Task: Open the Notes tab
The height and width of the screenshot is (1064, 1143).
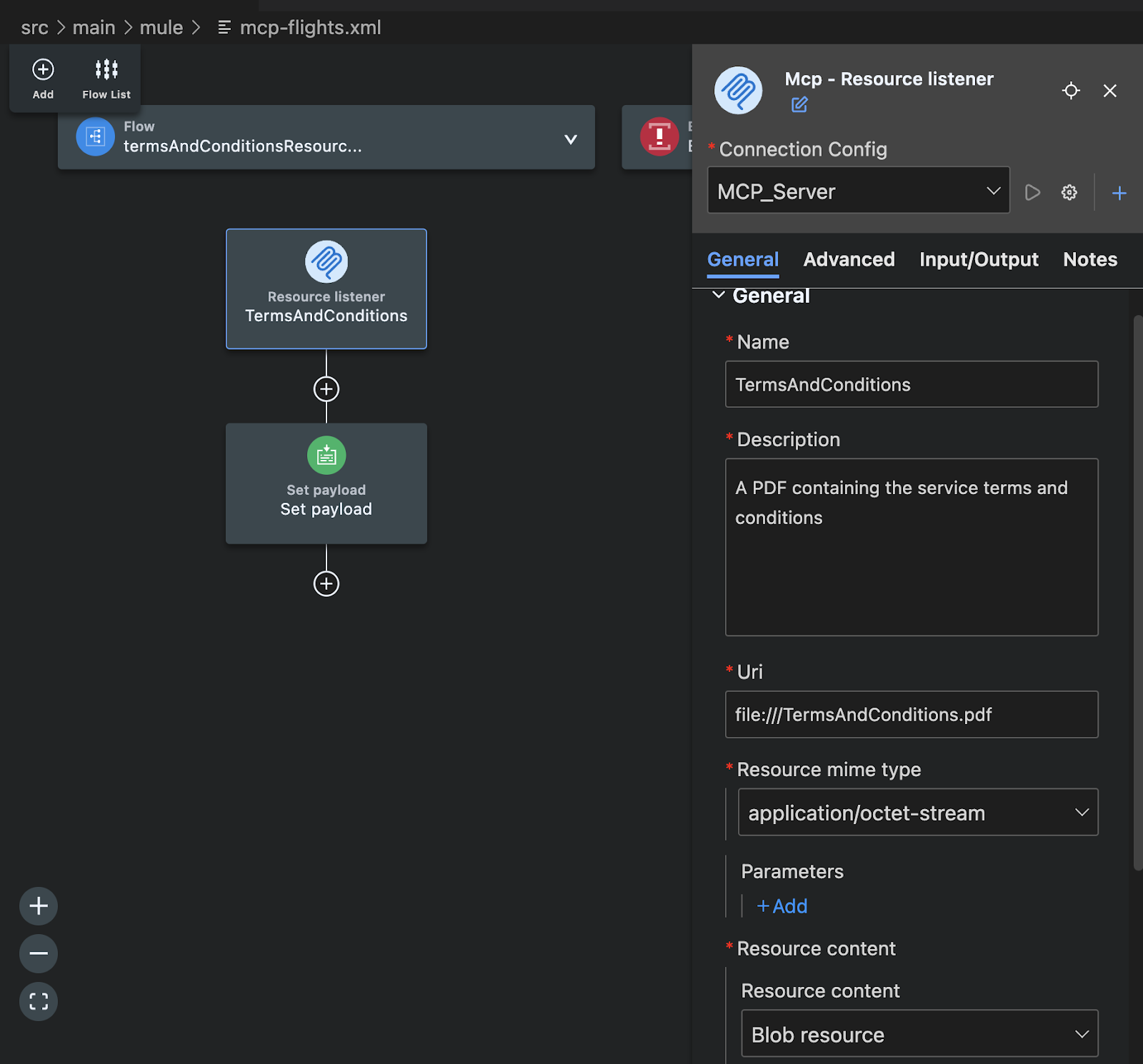Action: (1089, 259)
